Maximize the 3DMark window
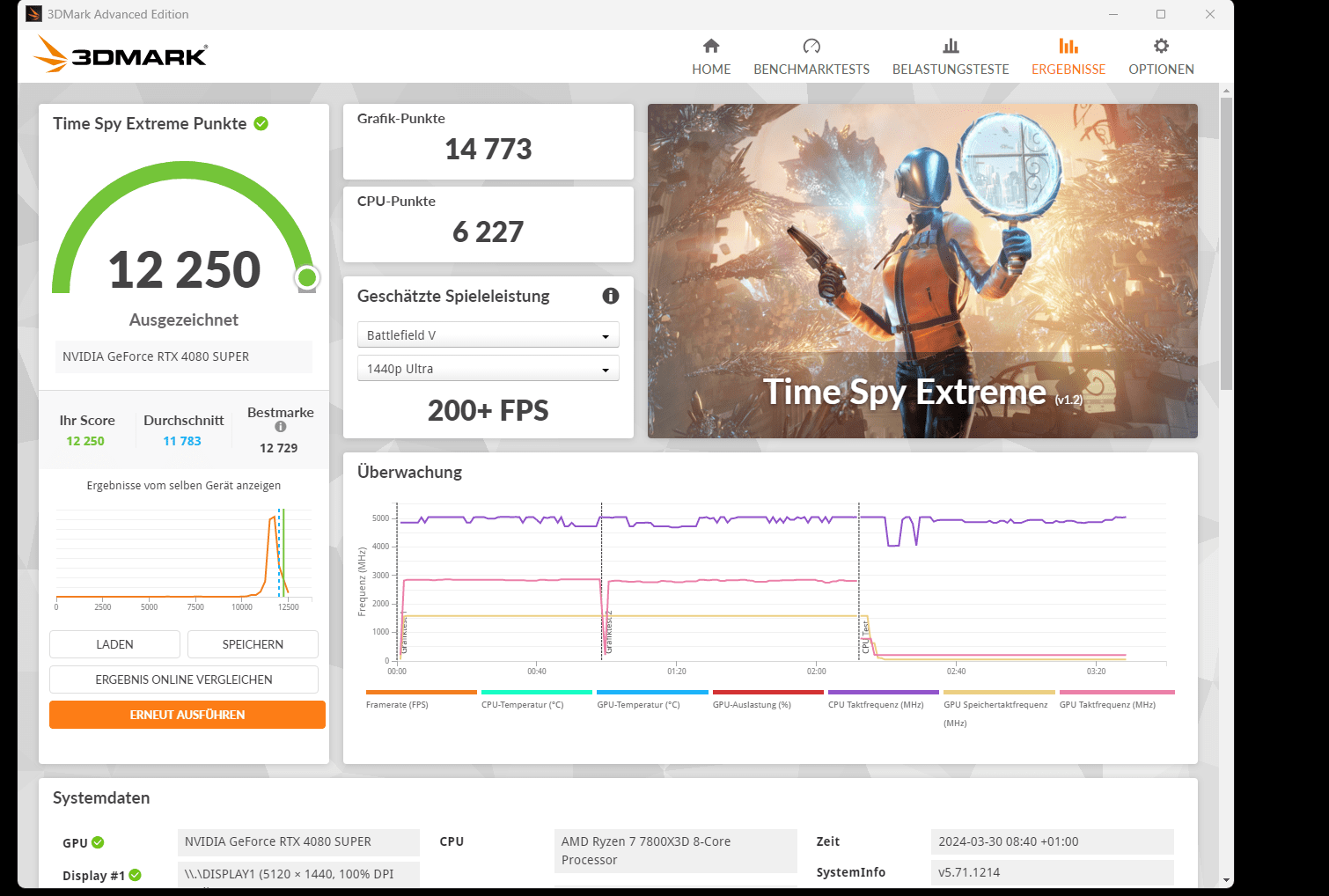 pos(1161,14)
